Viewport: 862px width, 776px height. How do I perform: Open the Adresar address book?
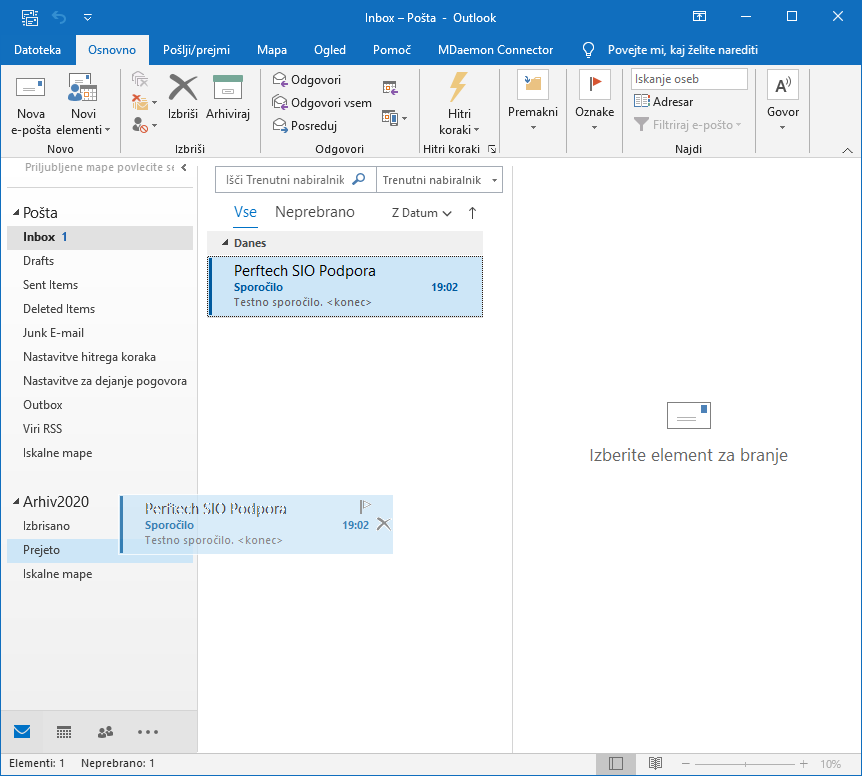coord(664,102)
